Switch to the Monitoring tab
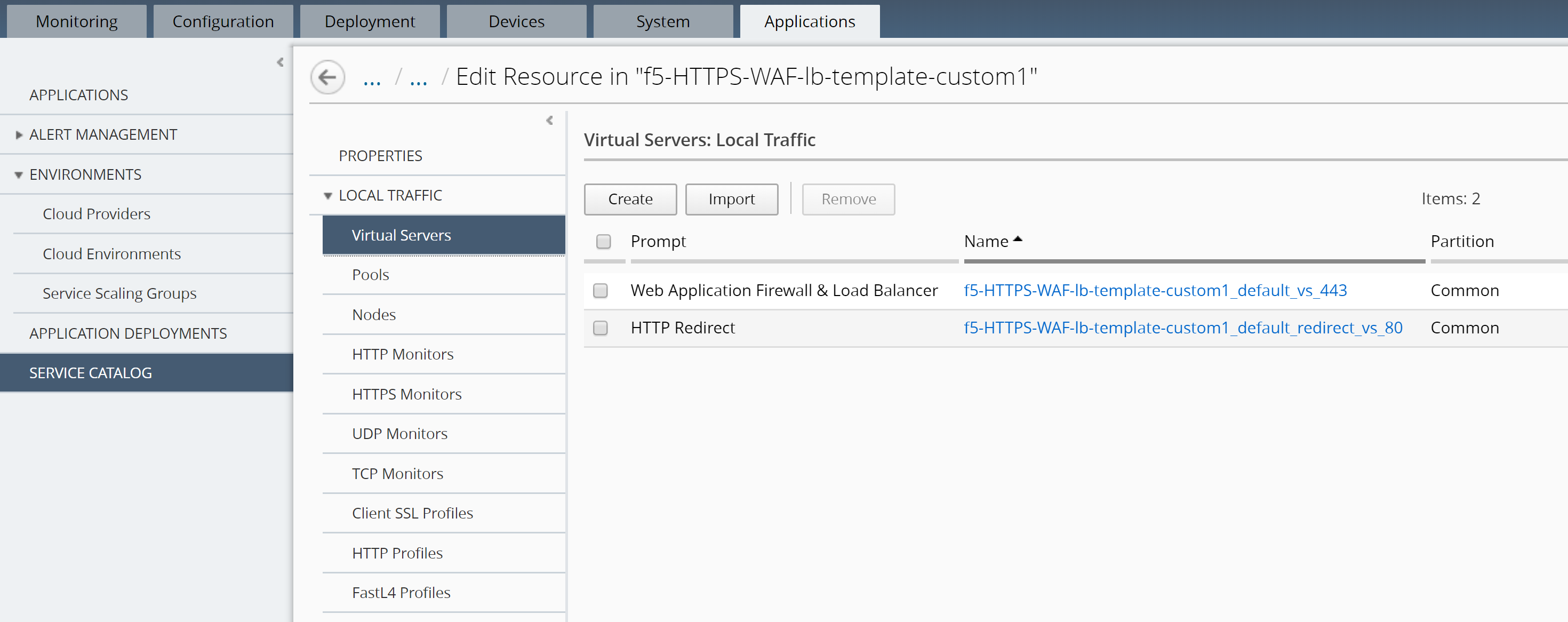The height and width of the screenshot is (622, 1568). [77, 21]
